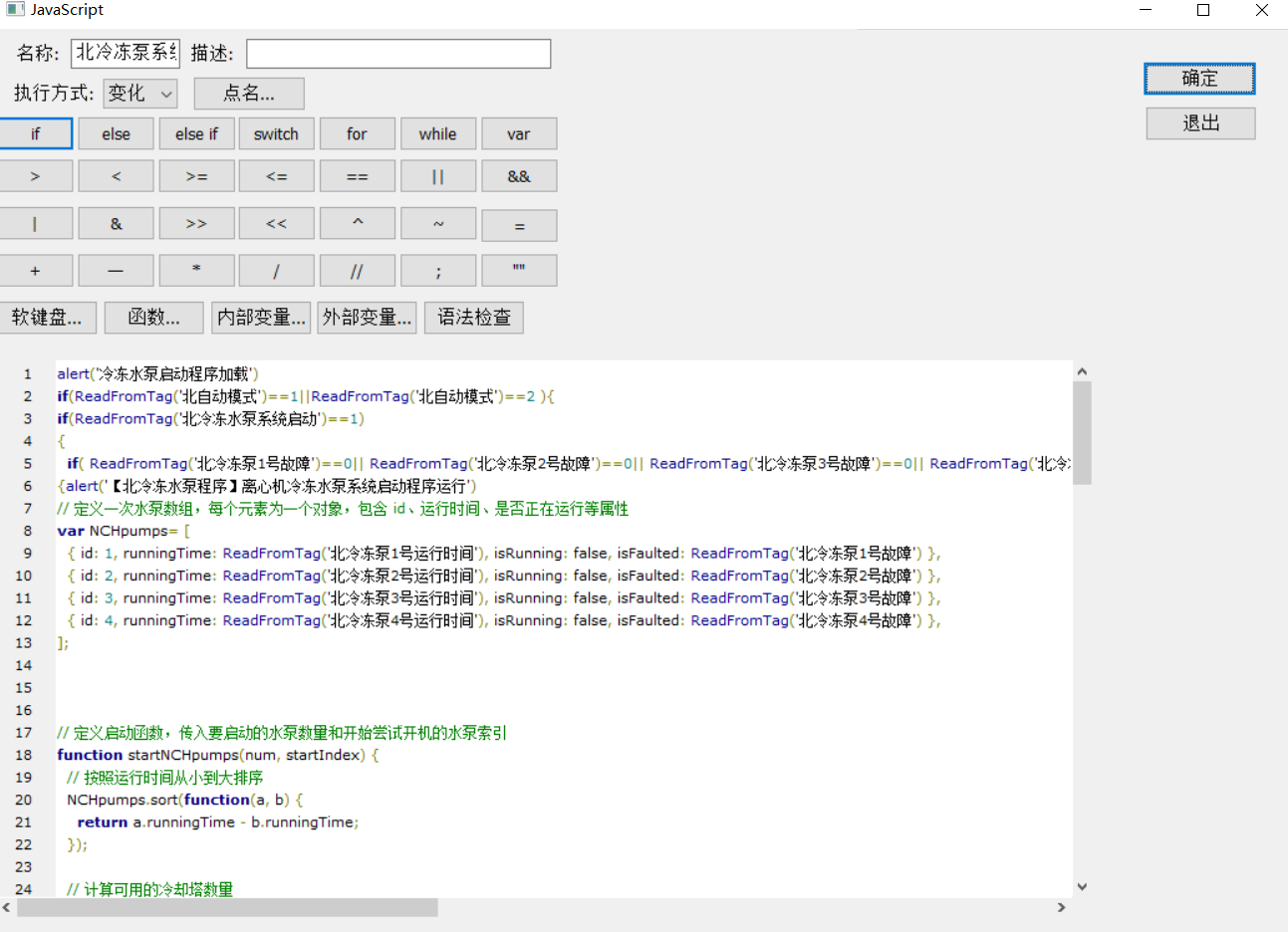Click the 'else if' keyword button
The width and height of the screenshot is (1288, 932).
(x=196, y=133)
